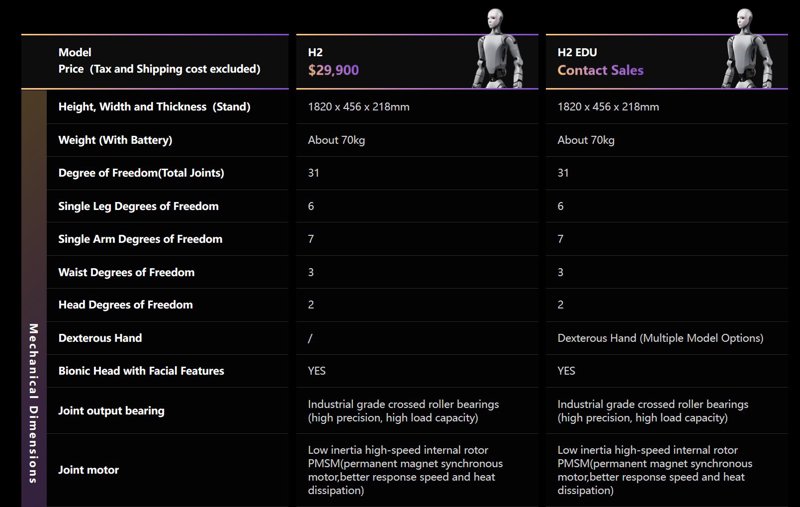This screenshot has height=507, width=800.
Task: Click the Dexterous Hand (Multiple Model Options) cell
Action: tap(660, 338)
